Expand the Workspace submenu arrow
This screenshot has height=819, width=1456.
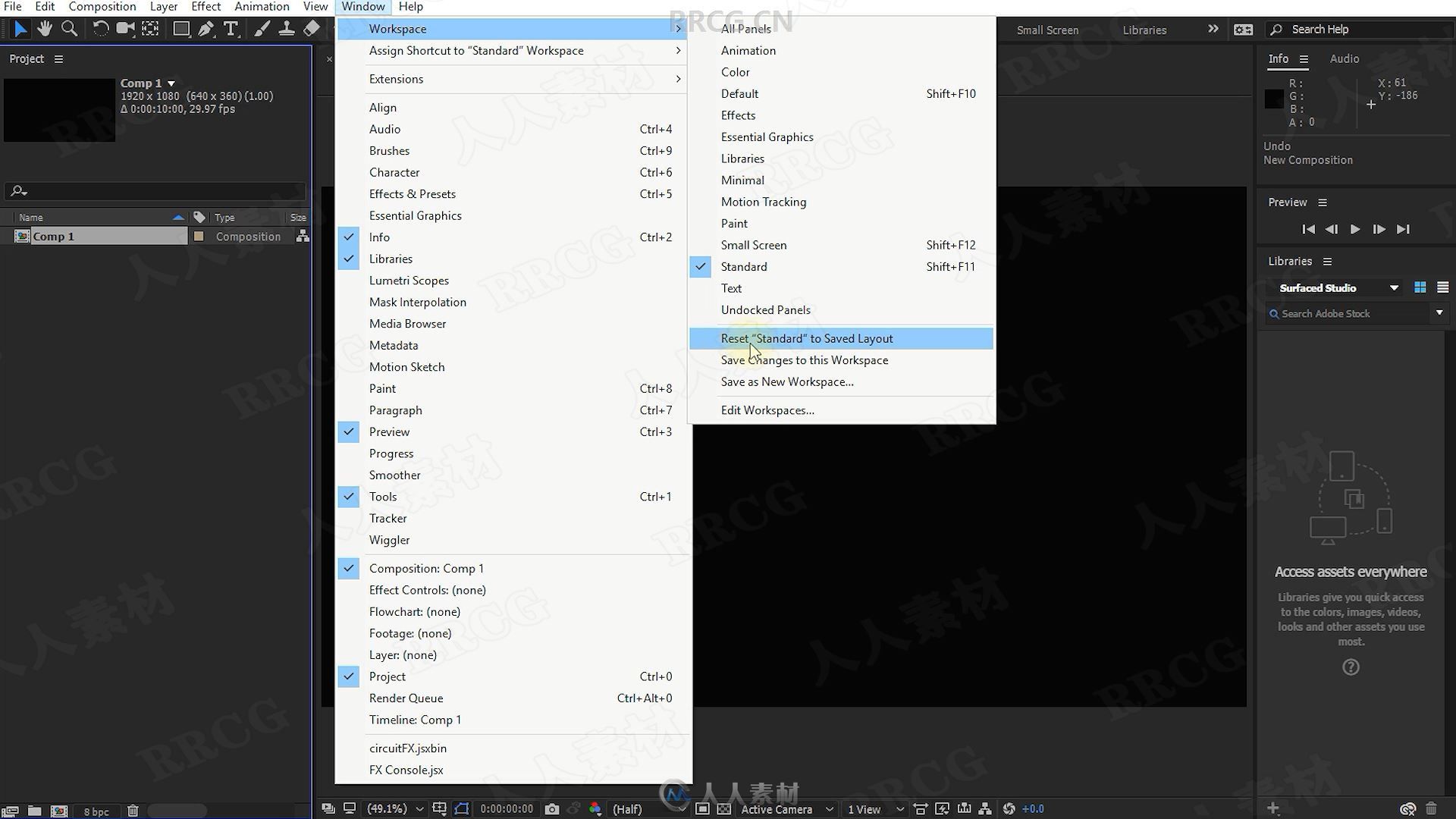(x=679, y=28)
